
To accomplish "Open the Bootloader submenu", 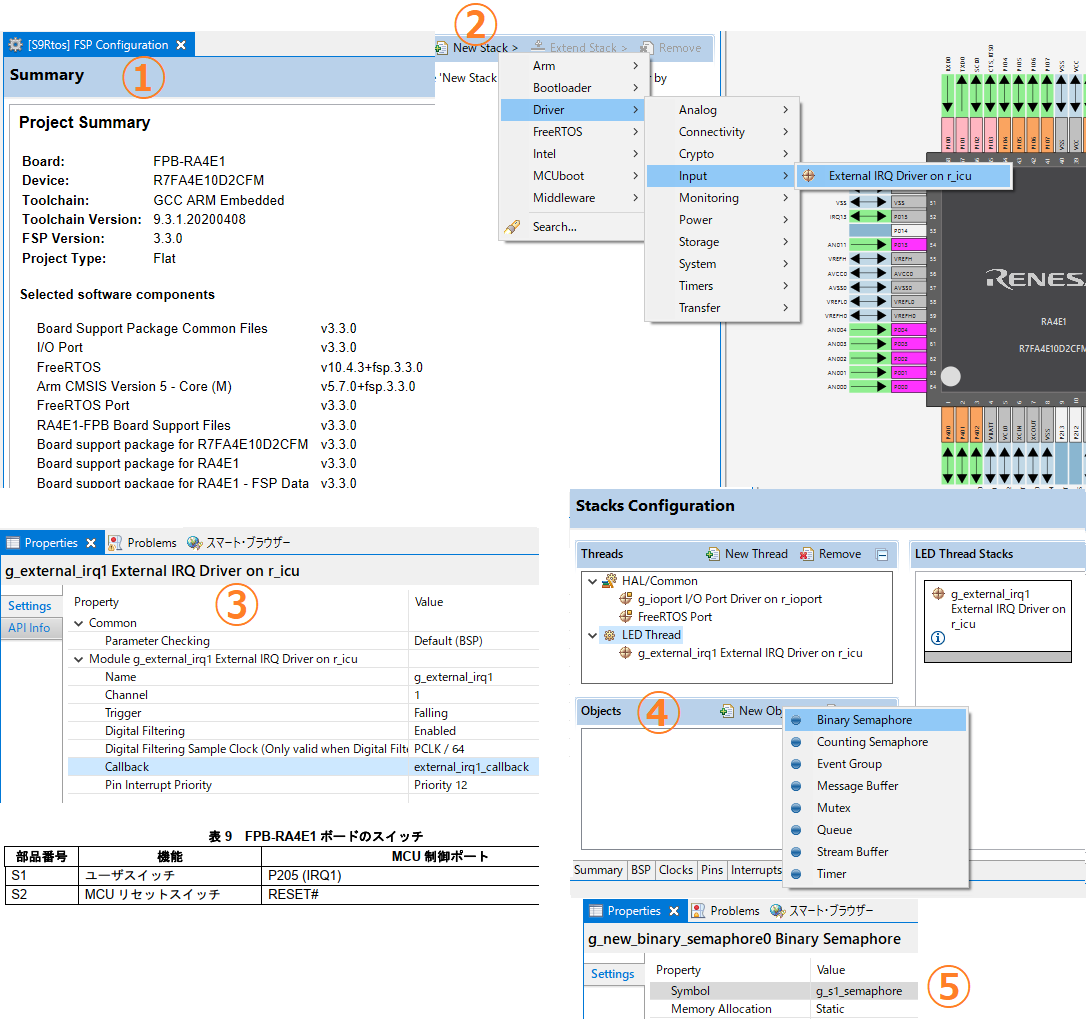I will point(572,88).
